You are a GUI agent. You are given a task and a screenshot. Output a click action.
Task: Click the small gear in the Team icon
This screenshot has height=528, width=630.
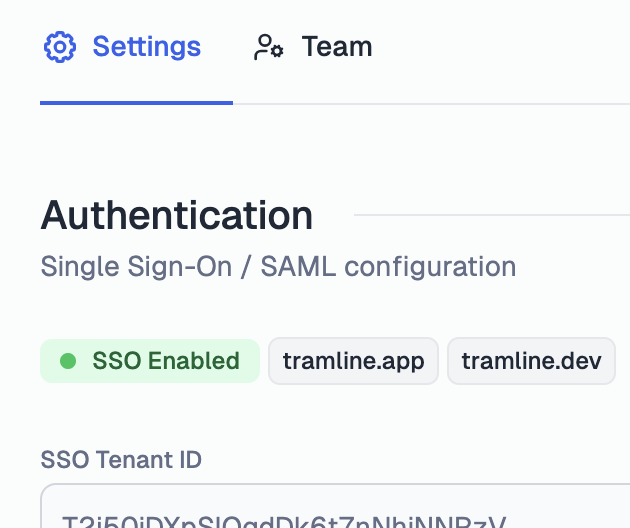pyautogui.click(x=276, y=51)
